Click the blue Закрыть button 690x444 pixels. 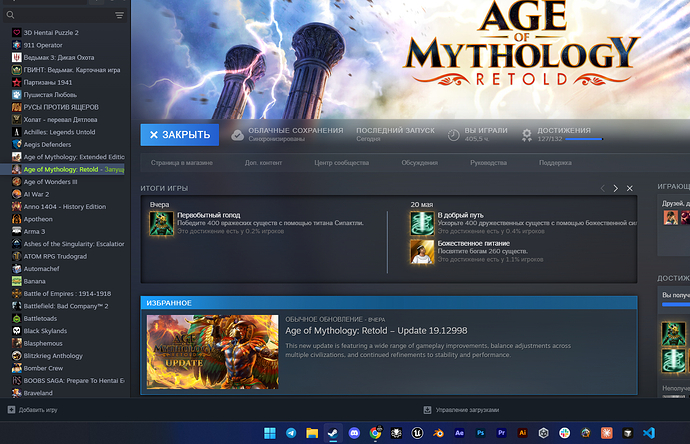tap(180, 135)
